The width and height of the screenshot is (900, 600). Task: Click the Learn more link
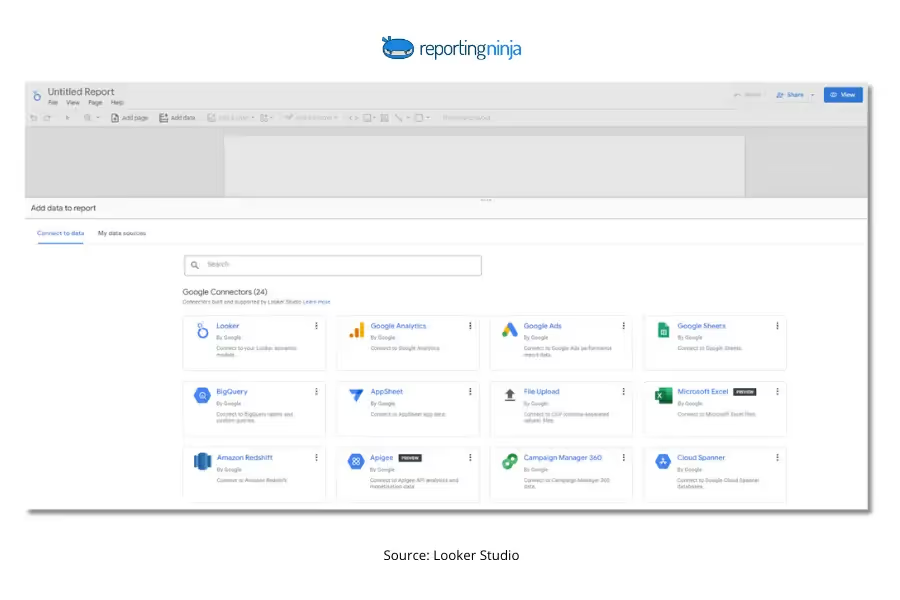pyautogui.click(x=316, y=301)
